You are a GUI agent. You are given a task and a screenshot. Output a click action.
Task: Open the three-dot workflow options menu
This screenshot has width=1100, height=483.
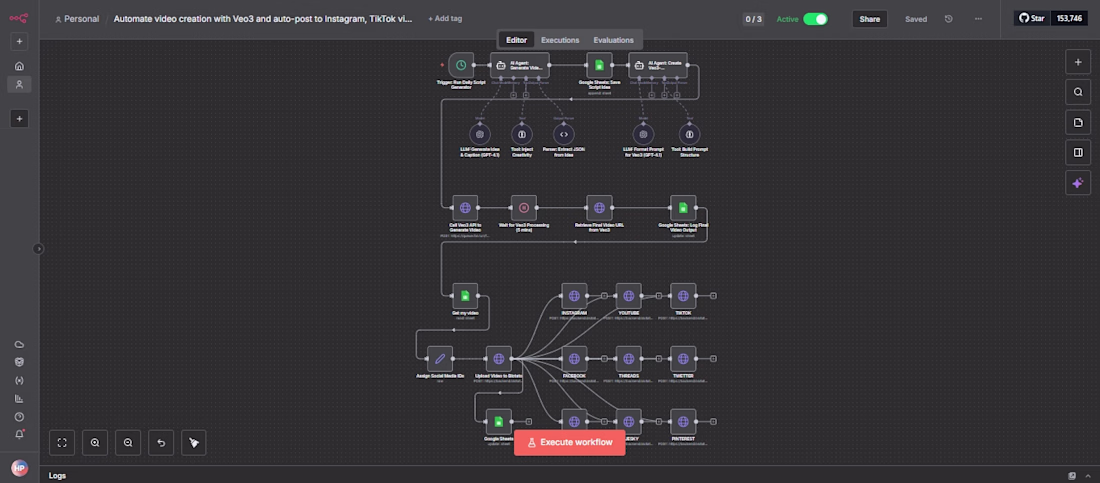click(979, 19)
